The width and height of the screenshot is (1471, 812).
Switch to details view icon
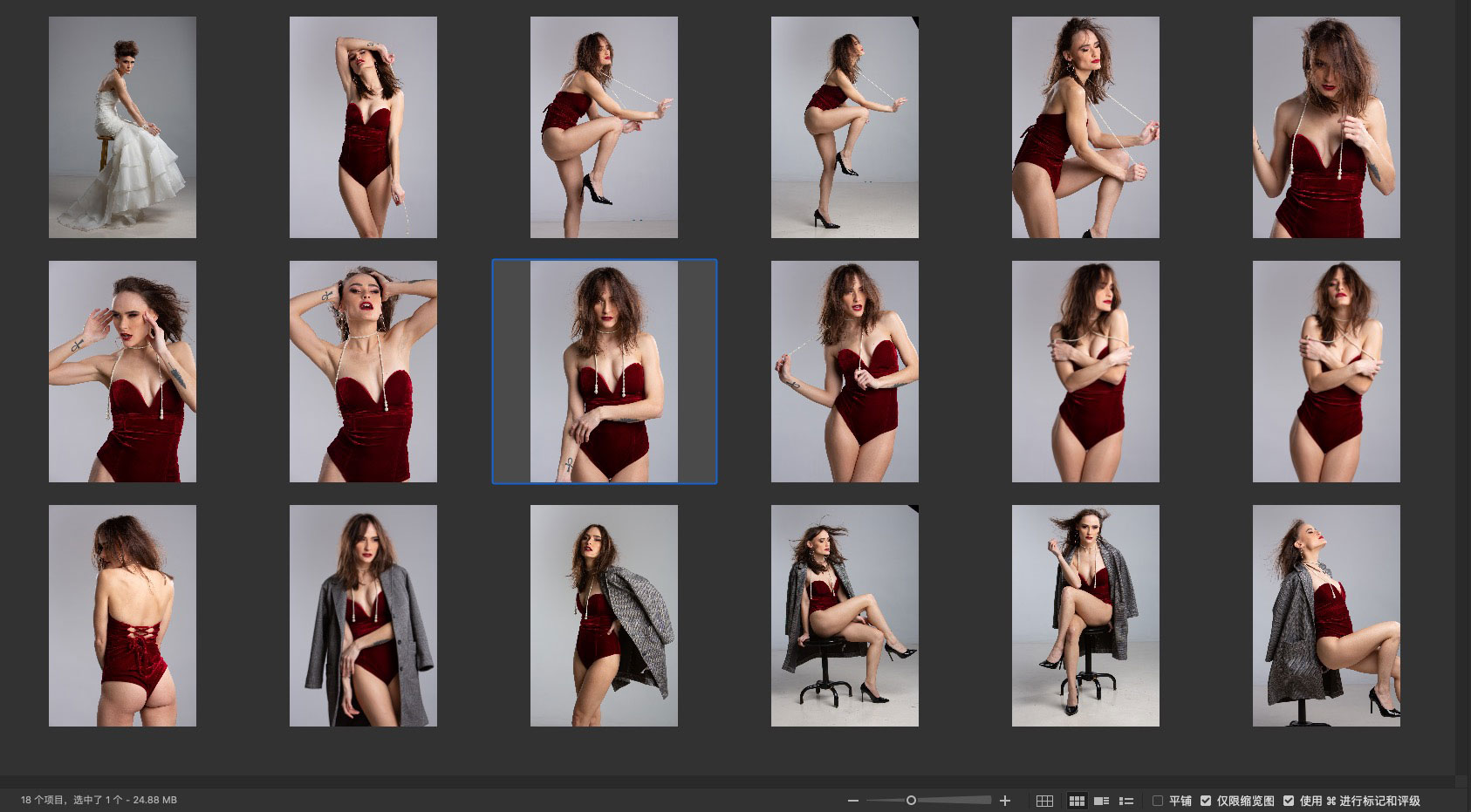(1101, 801)
